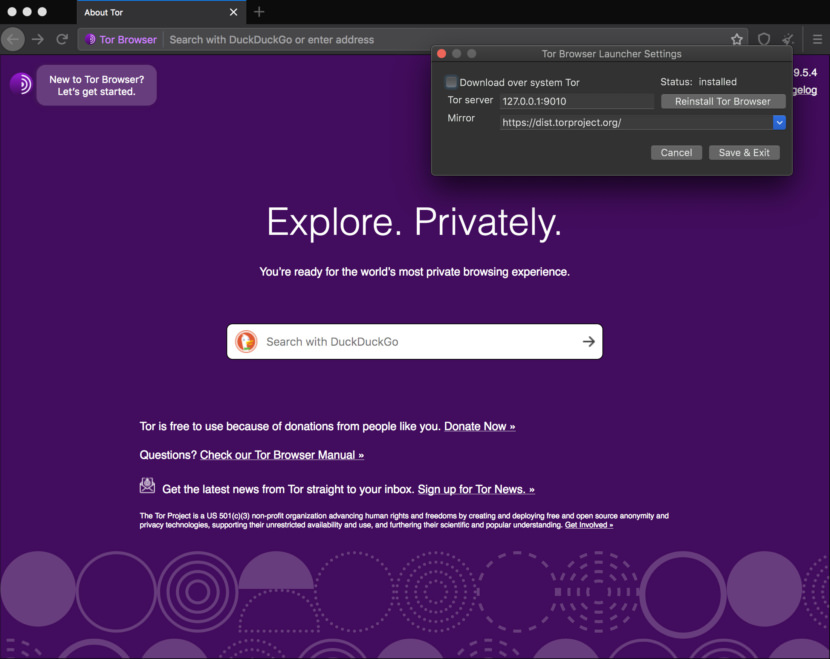Image resolution: width=830 pixels, height=659 pixels.
Task: Open the Changelog link
Action: click(806, 90)
